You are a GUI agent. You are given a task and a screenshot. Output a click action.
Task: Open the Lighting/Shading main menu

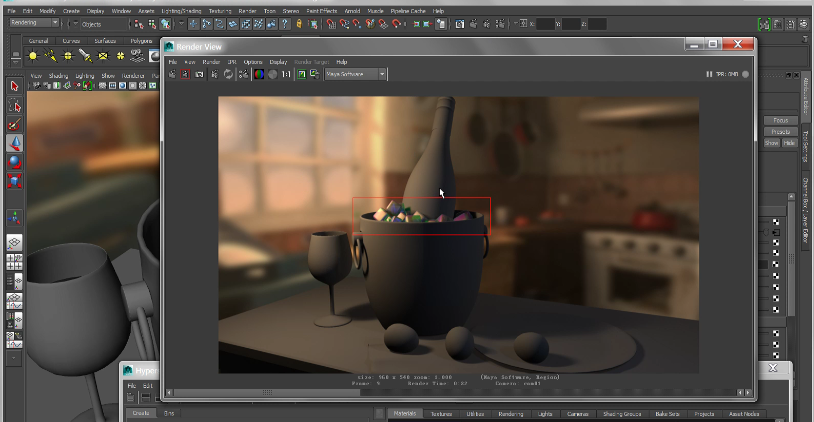coord(181,11)
